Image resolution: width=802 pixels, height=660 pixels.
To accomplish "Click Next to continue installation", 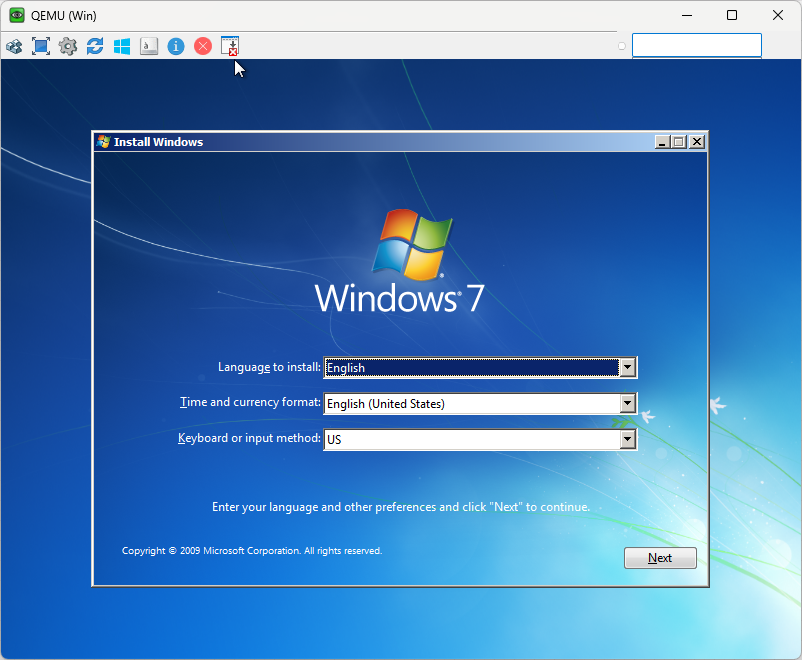I will (x=660, y=558).
